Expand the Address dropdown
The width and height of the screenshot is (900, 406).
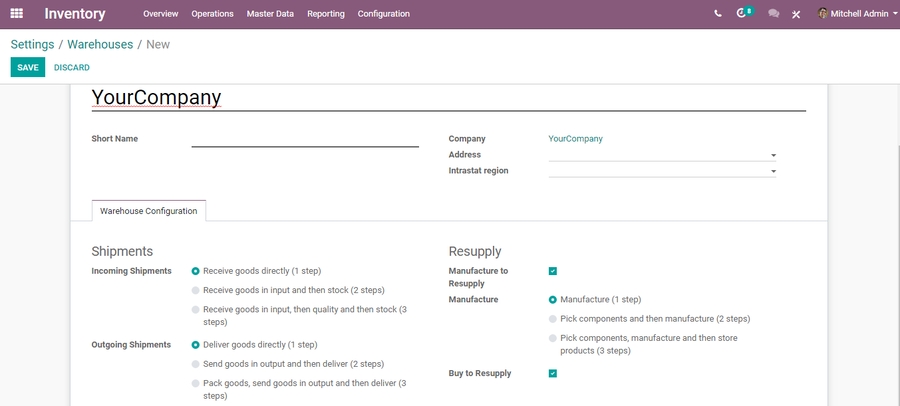(x=773, y=156)
